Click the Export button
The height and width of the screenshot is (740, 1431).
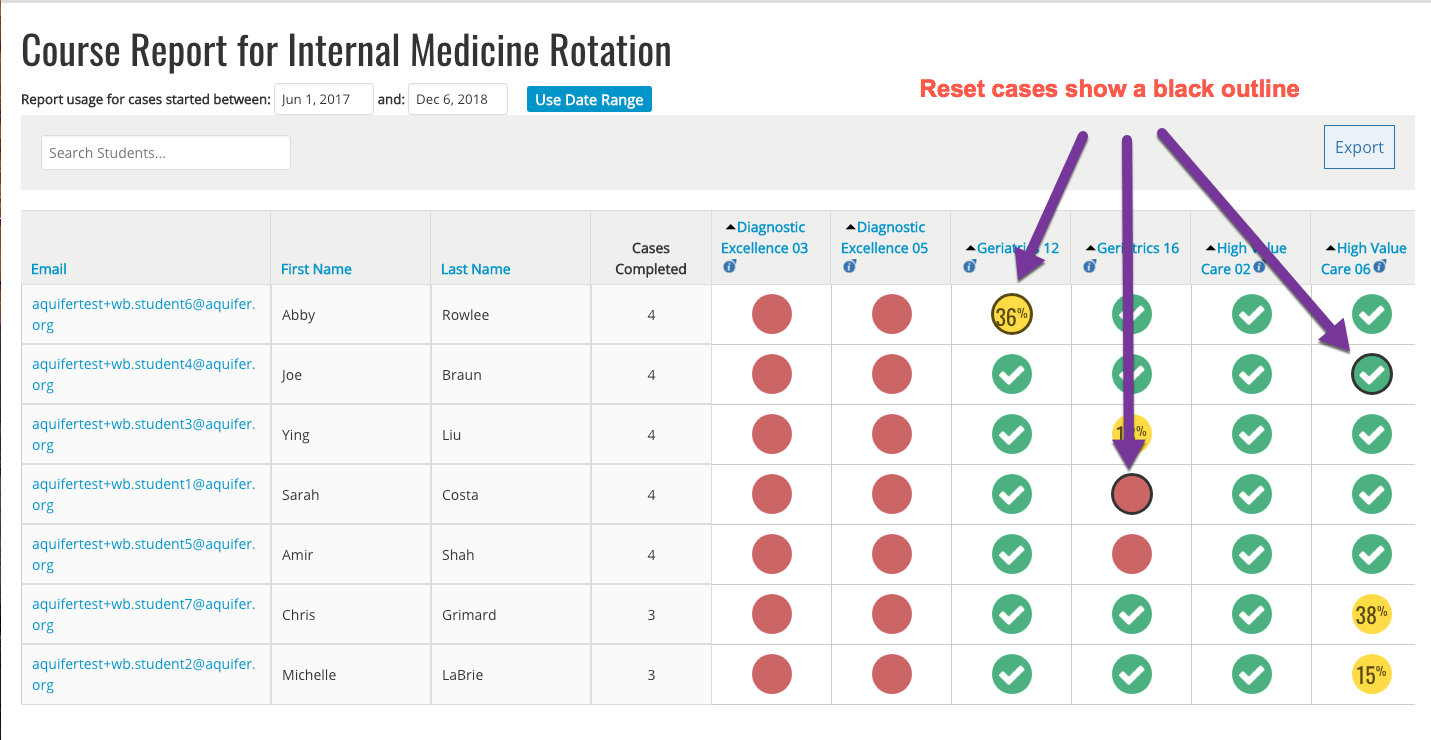1359,147
